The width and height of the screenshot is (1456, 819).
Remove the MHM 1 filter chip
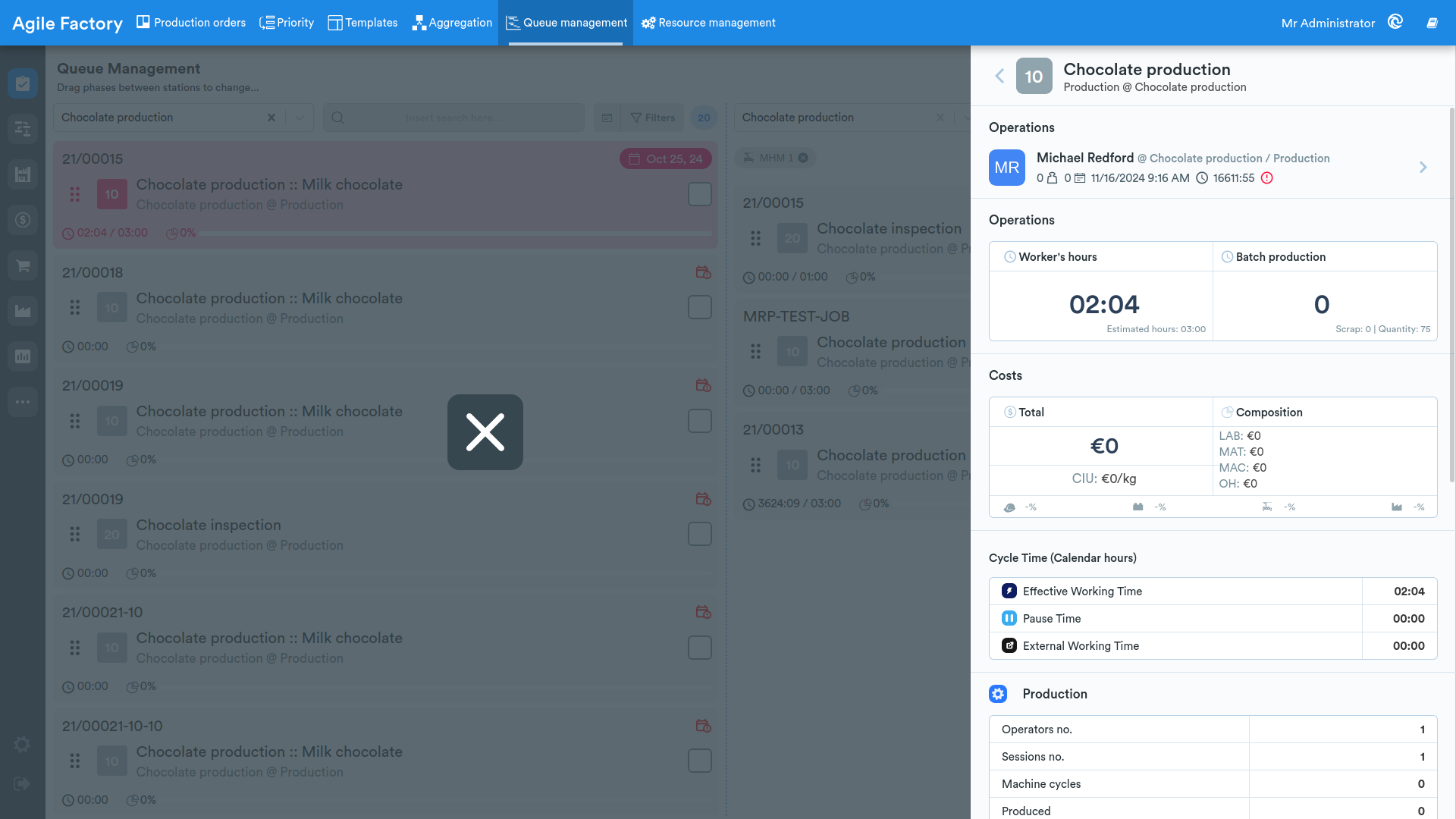pyautogui.click(x=803, y=158)
